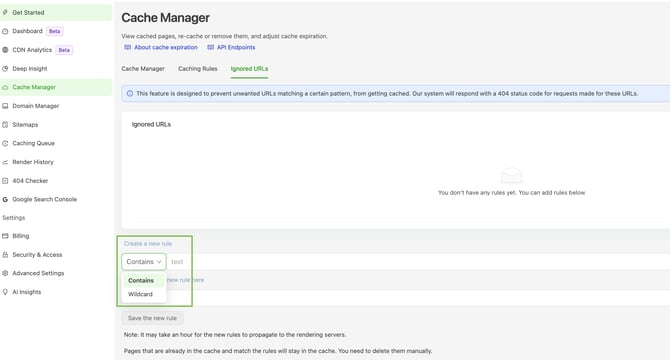Click the Get Started rocket icon

pos(5,12)
